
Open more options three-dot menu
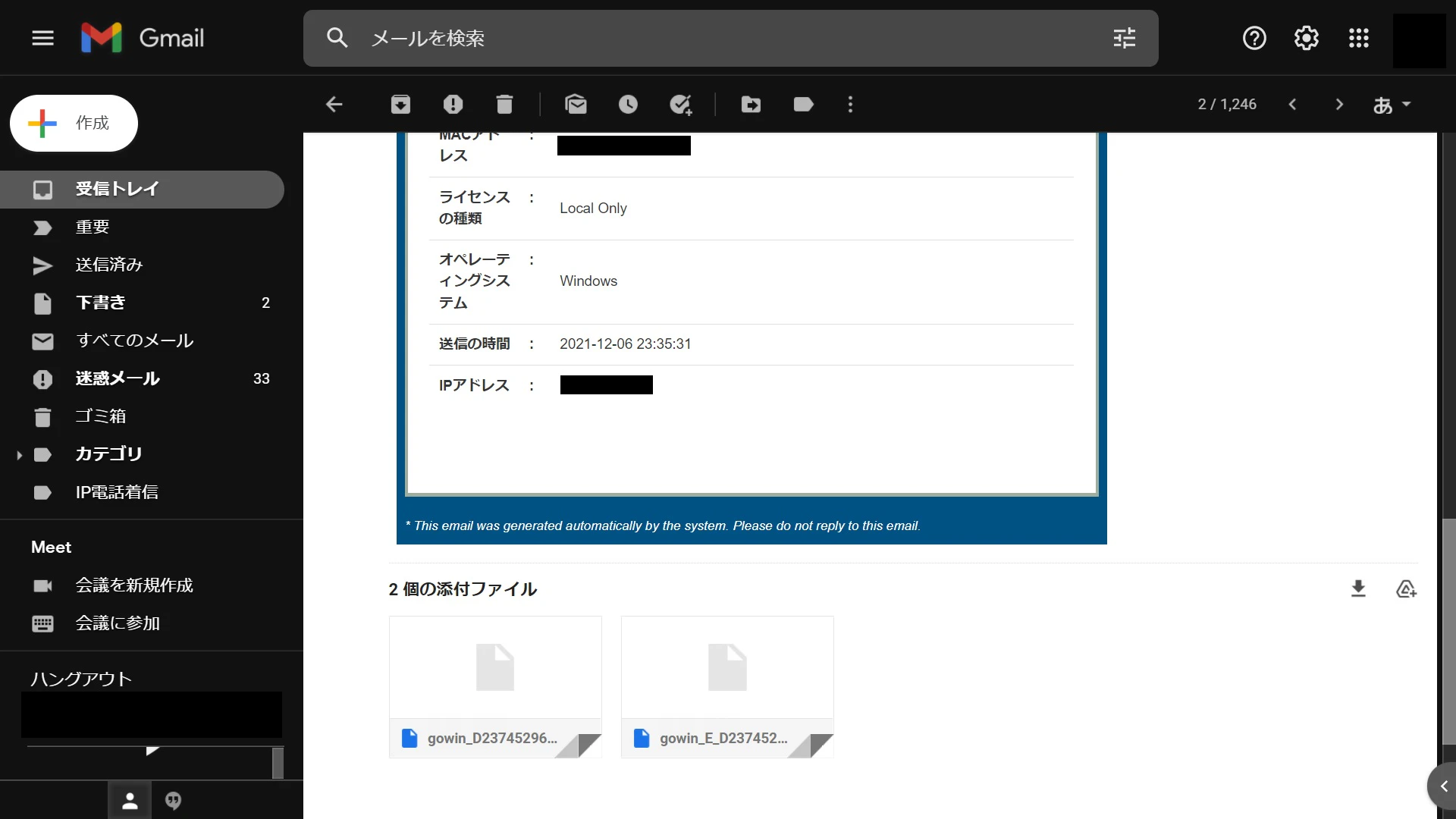850,105
